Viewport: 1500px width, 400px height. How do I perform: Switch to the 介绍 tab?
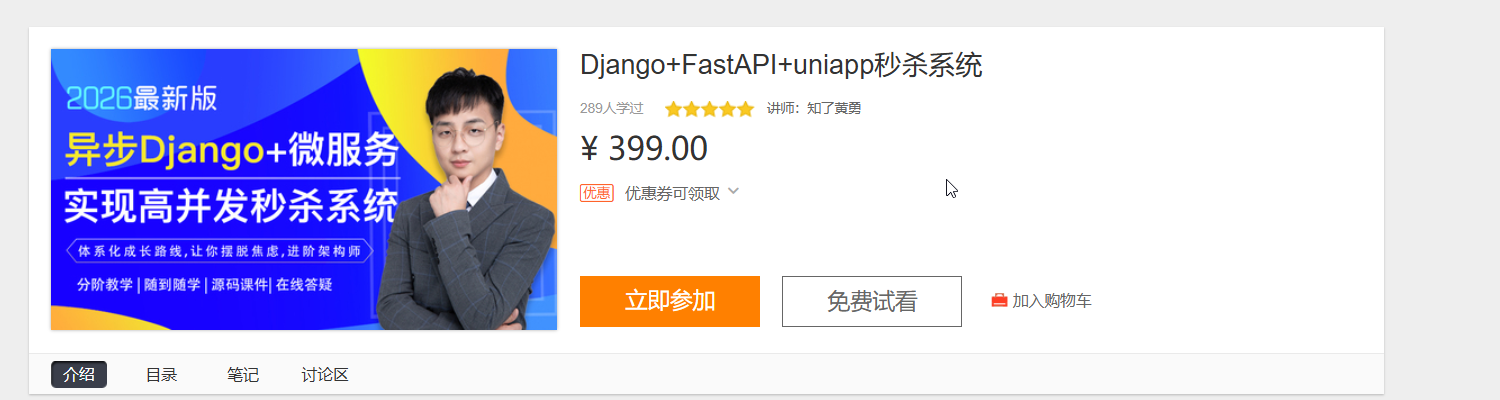(79, 375)
